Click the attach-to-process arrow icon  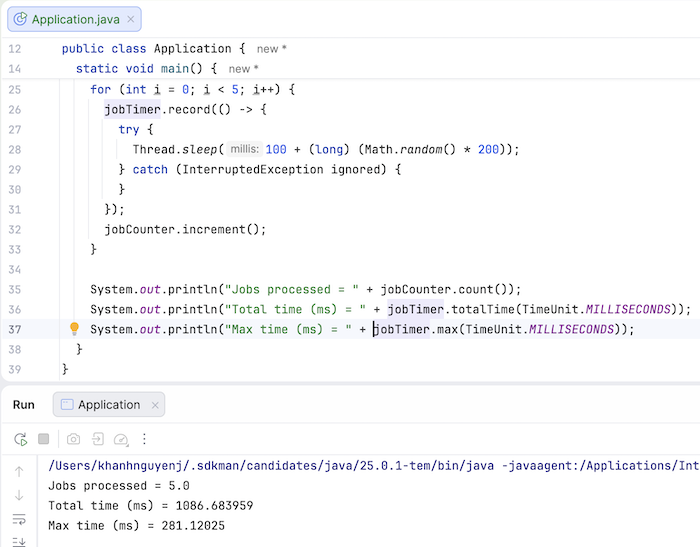point(98,439)
